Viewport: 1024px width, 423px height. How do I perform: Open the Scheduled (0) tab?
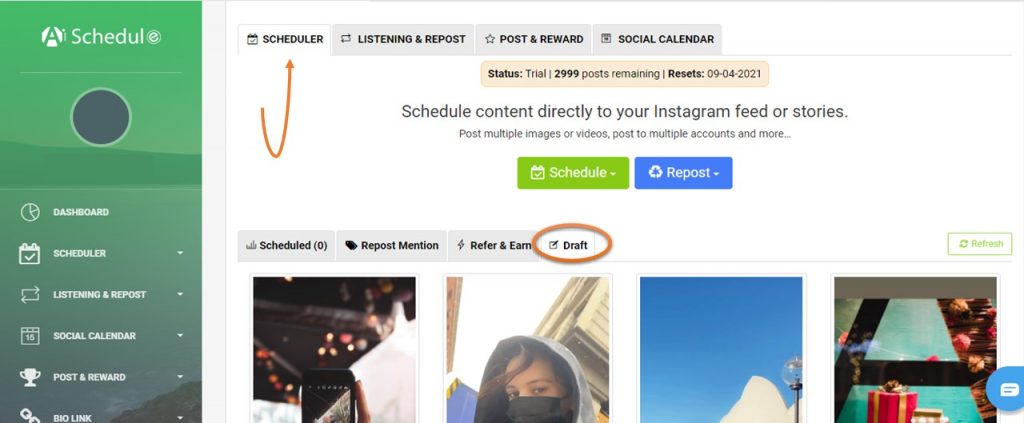(286, 245)
